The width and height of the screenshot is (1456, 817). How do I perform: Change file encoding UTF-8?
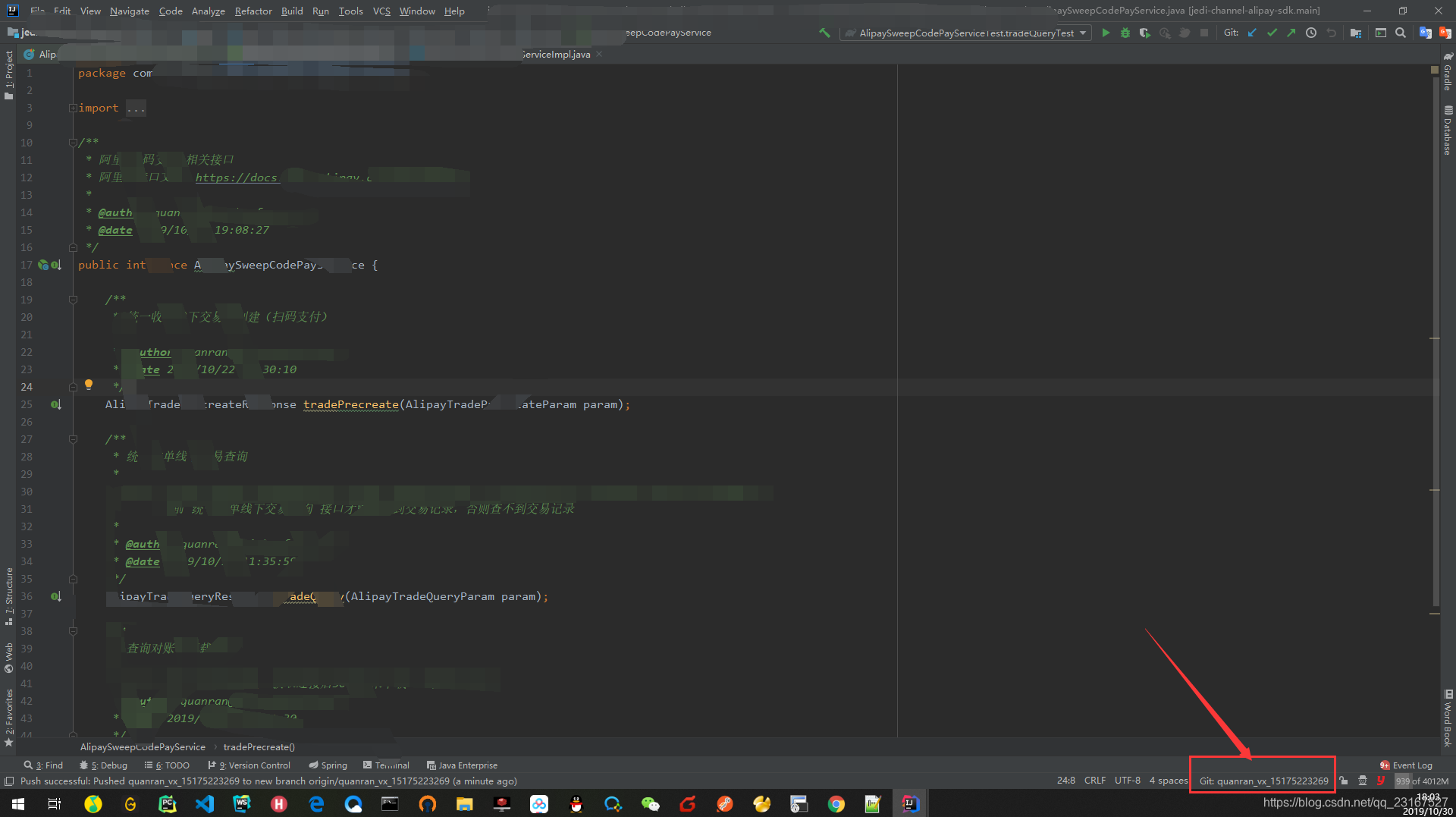click(x=1127, y=781)
